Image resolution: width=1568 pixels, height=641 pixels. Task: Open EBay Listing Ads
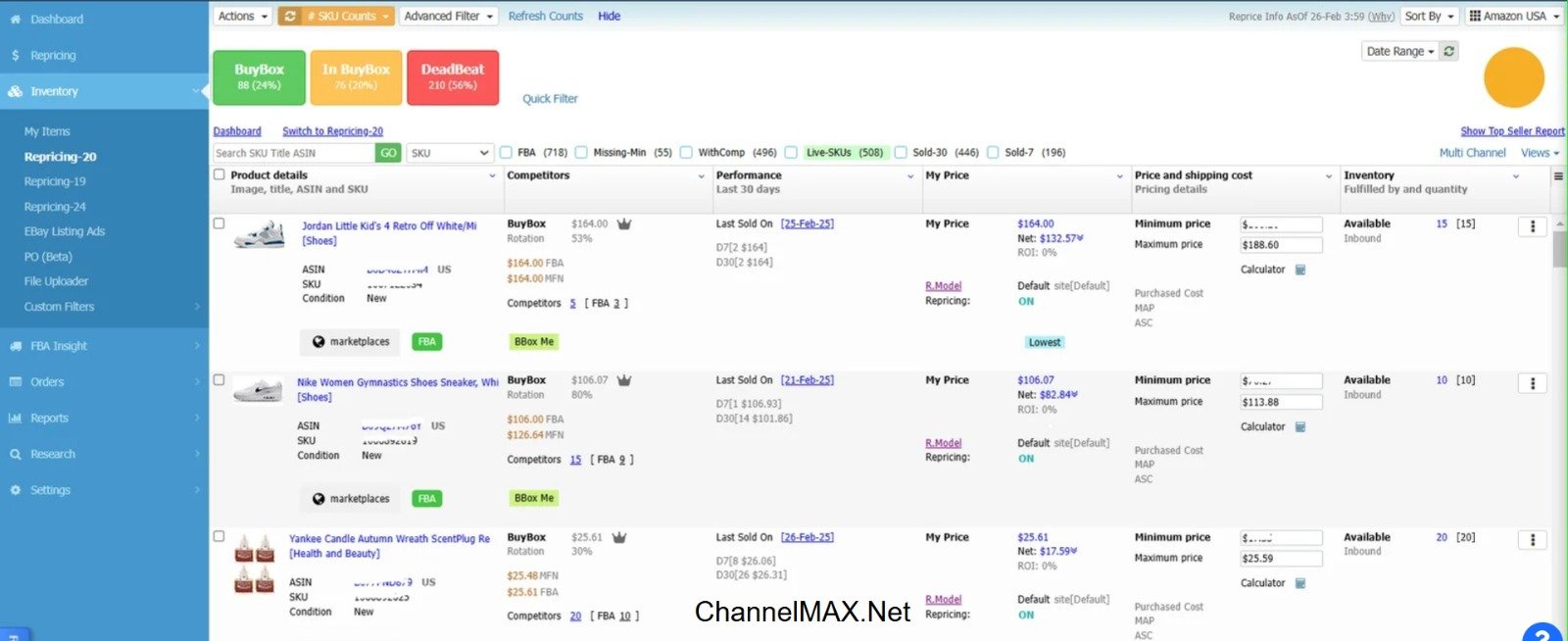tap(65, 231)
